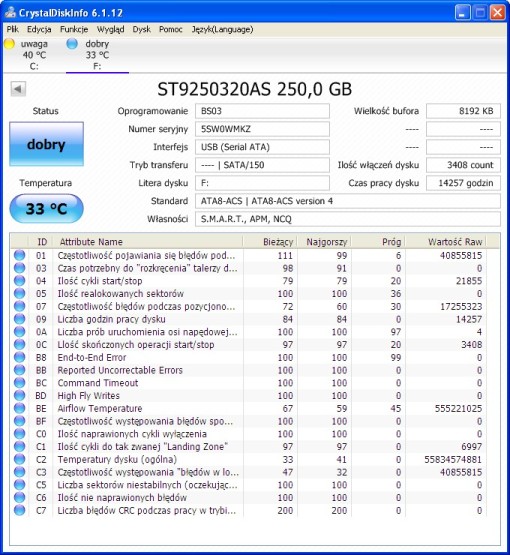Click the buffer size field 8192 KB
Viewport: 510px width, 555px height.
coord(463,111)
